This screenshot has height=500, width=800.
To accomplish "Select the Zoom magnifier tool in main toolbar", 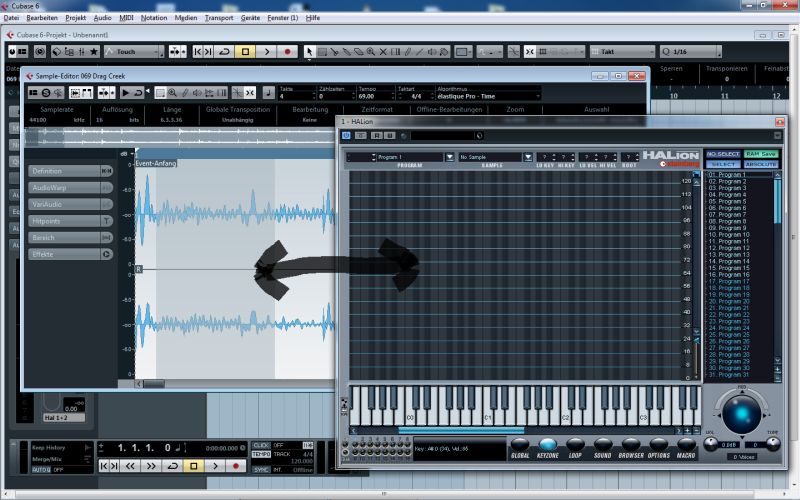I will click(x=371, y=52).
